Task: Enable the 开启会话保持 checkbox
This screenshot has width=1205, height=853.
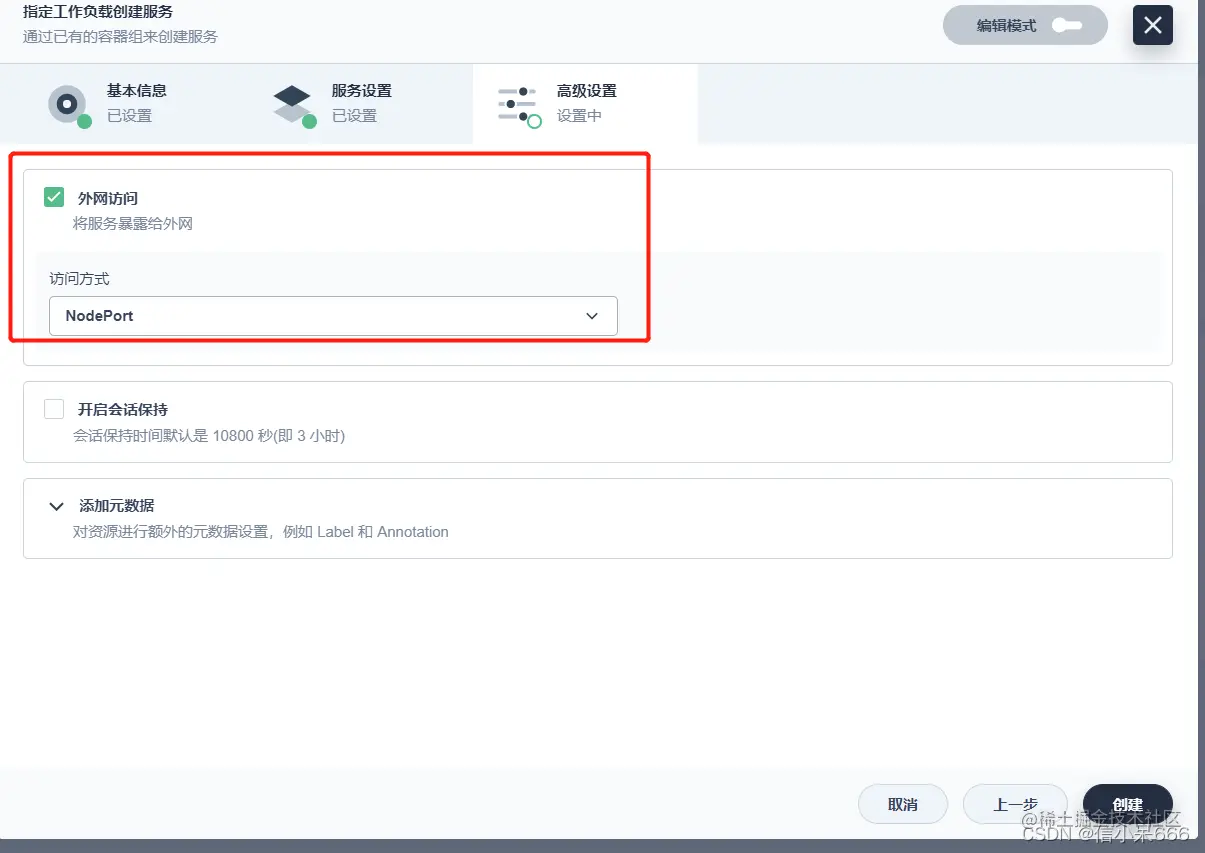Action: tap(54, 409)
